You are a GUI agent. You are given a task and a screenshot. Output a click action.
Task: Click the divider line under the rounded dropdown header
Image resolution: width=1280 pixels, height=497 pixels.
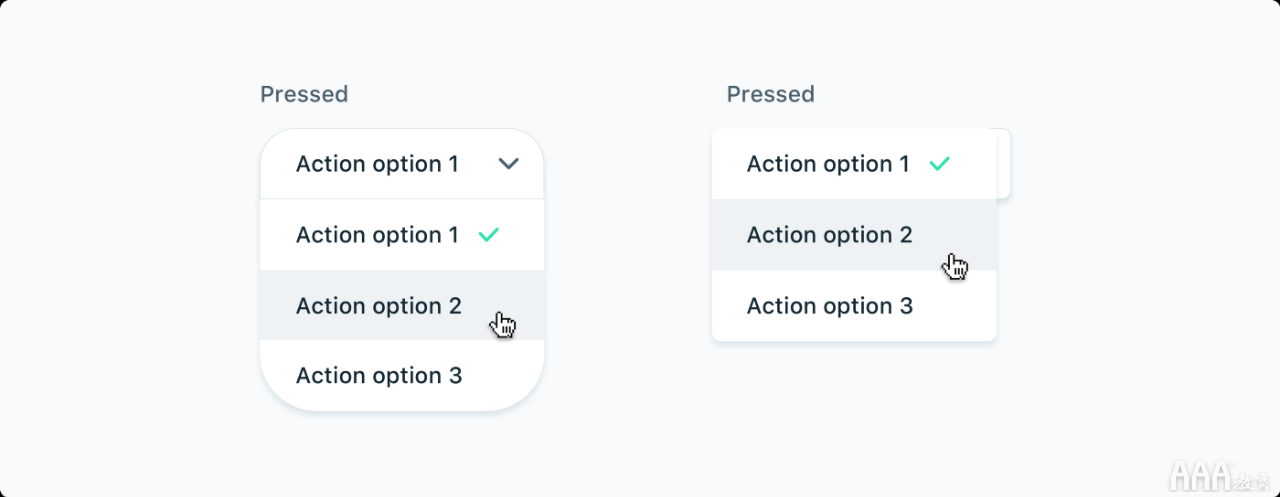(x=402, y=199)
